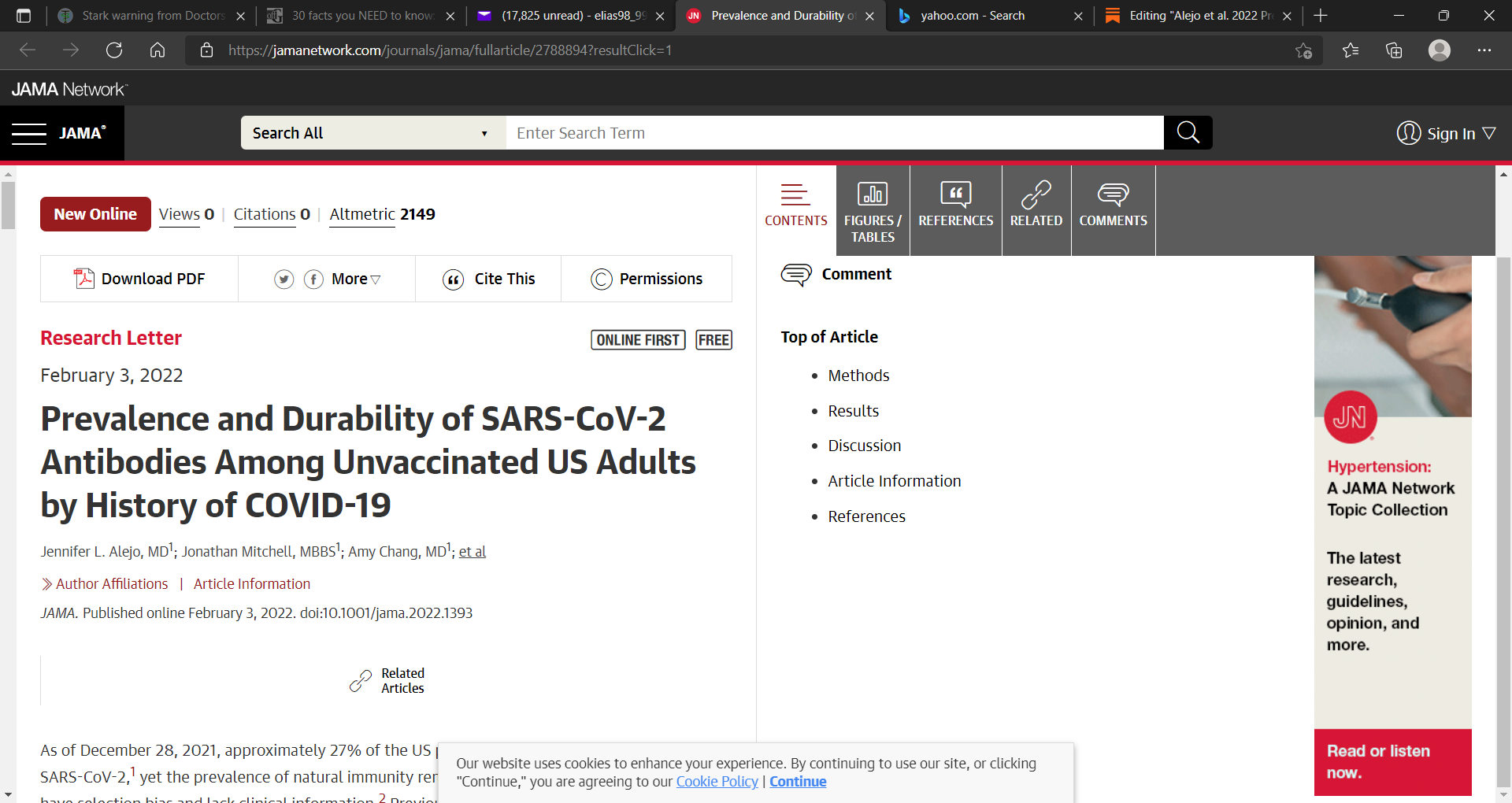1512x803 pixels.
Task: Open the browser profile avatar
Action: pos(1440,50)
